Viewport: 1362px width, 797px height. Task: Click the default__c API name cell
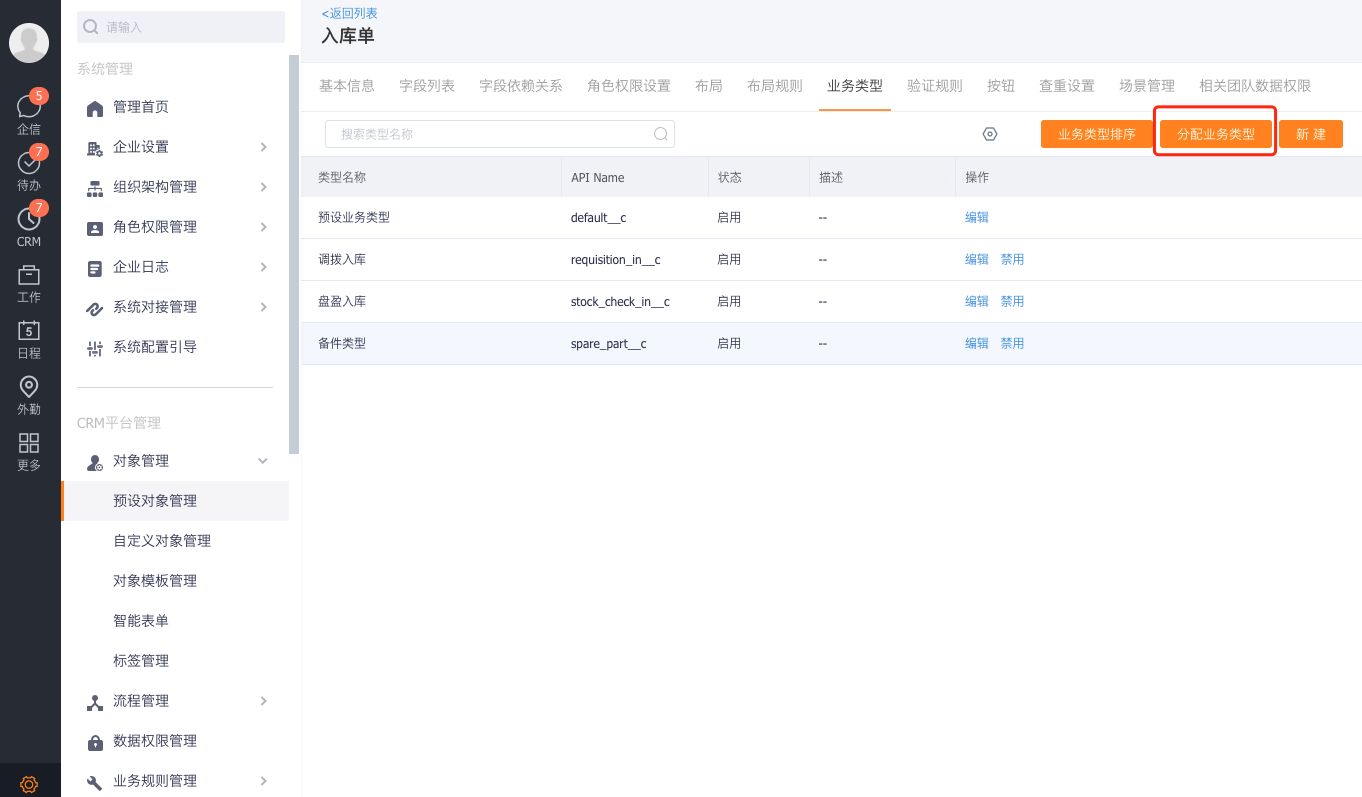(x=599, y=217)
